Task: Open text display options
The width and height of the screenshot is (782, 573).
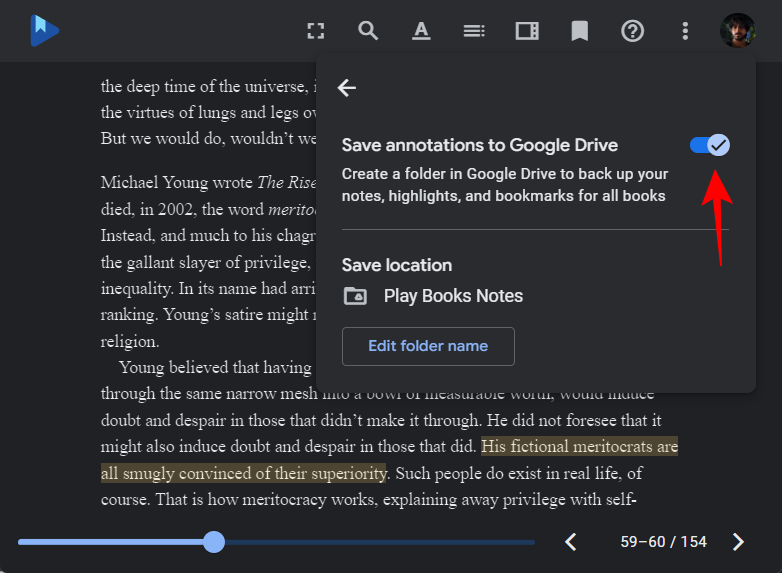Action: 421,31
